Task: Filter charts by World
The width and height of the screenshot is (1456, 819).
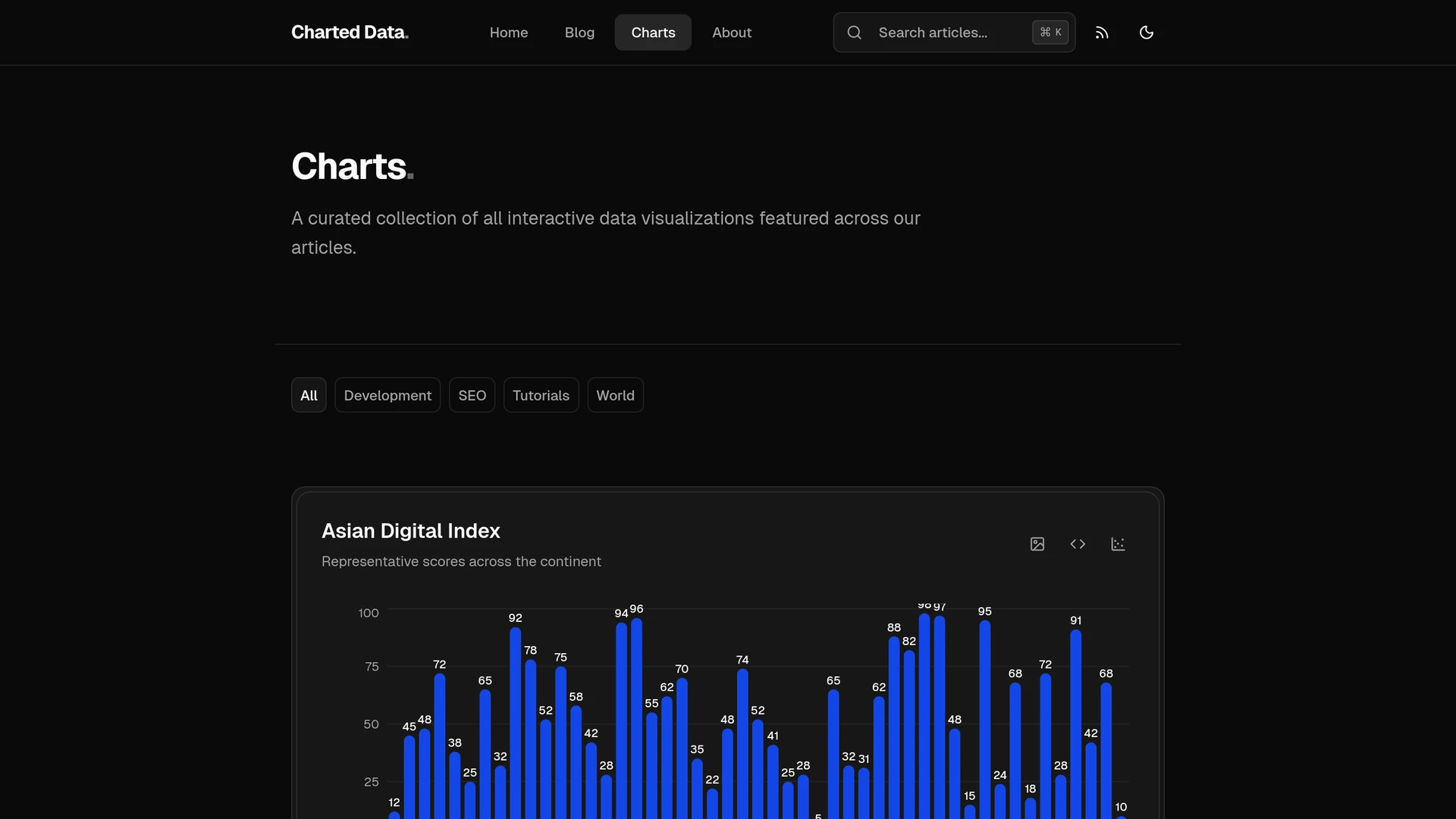Action: [x=615, y=395]
